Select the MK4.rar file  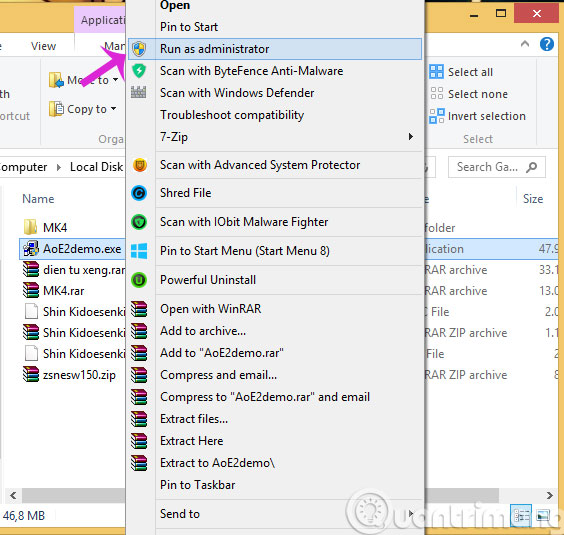pyautogui.click(x=54, y=290)
